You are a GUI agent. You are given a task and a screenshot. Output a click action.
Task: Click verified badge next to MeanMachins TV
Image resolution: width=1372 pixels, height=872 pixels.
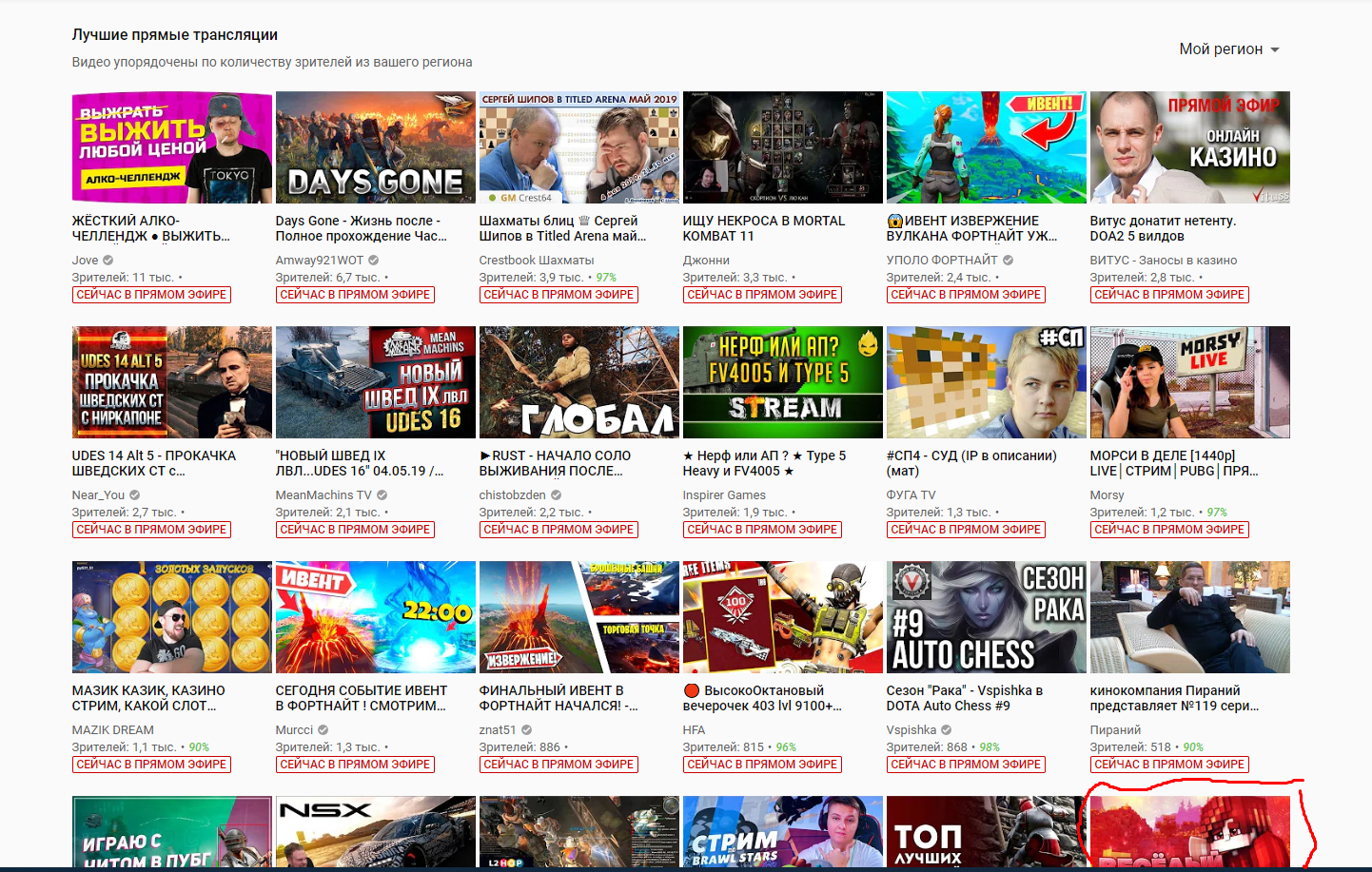(382, 495)
